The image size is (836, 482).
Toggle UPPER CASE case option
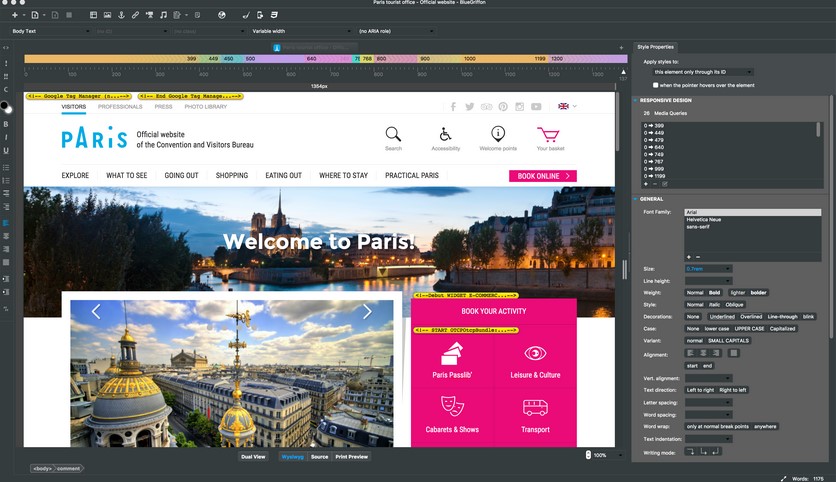(749, 329)
